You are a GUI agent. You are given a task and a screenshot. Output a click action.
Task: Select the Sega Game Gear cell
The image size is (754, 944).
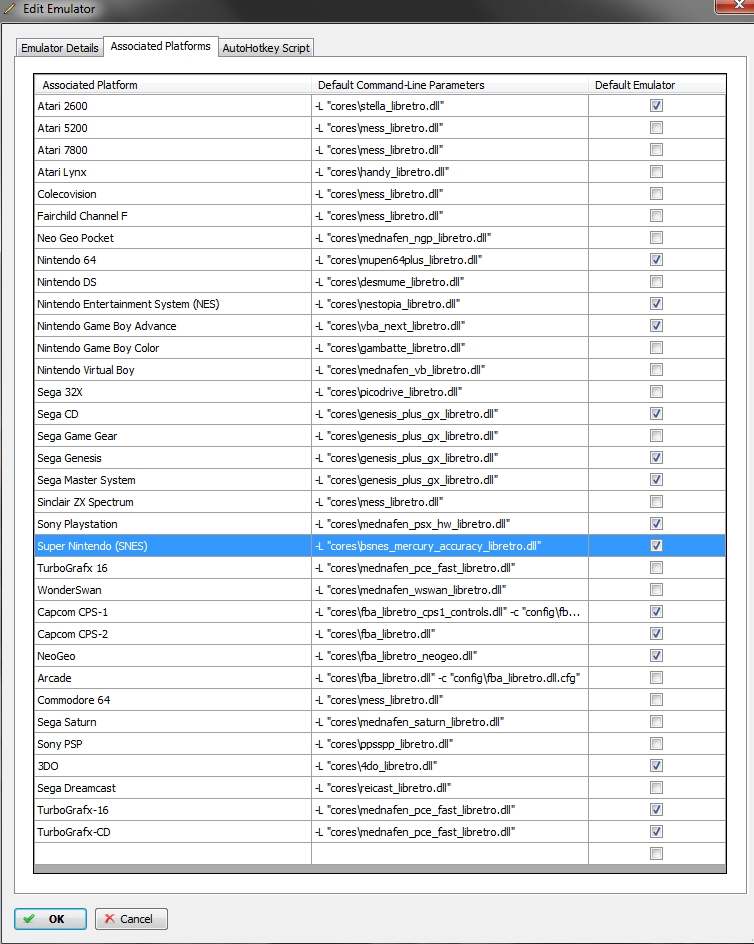point(173,436)
